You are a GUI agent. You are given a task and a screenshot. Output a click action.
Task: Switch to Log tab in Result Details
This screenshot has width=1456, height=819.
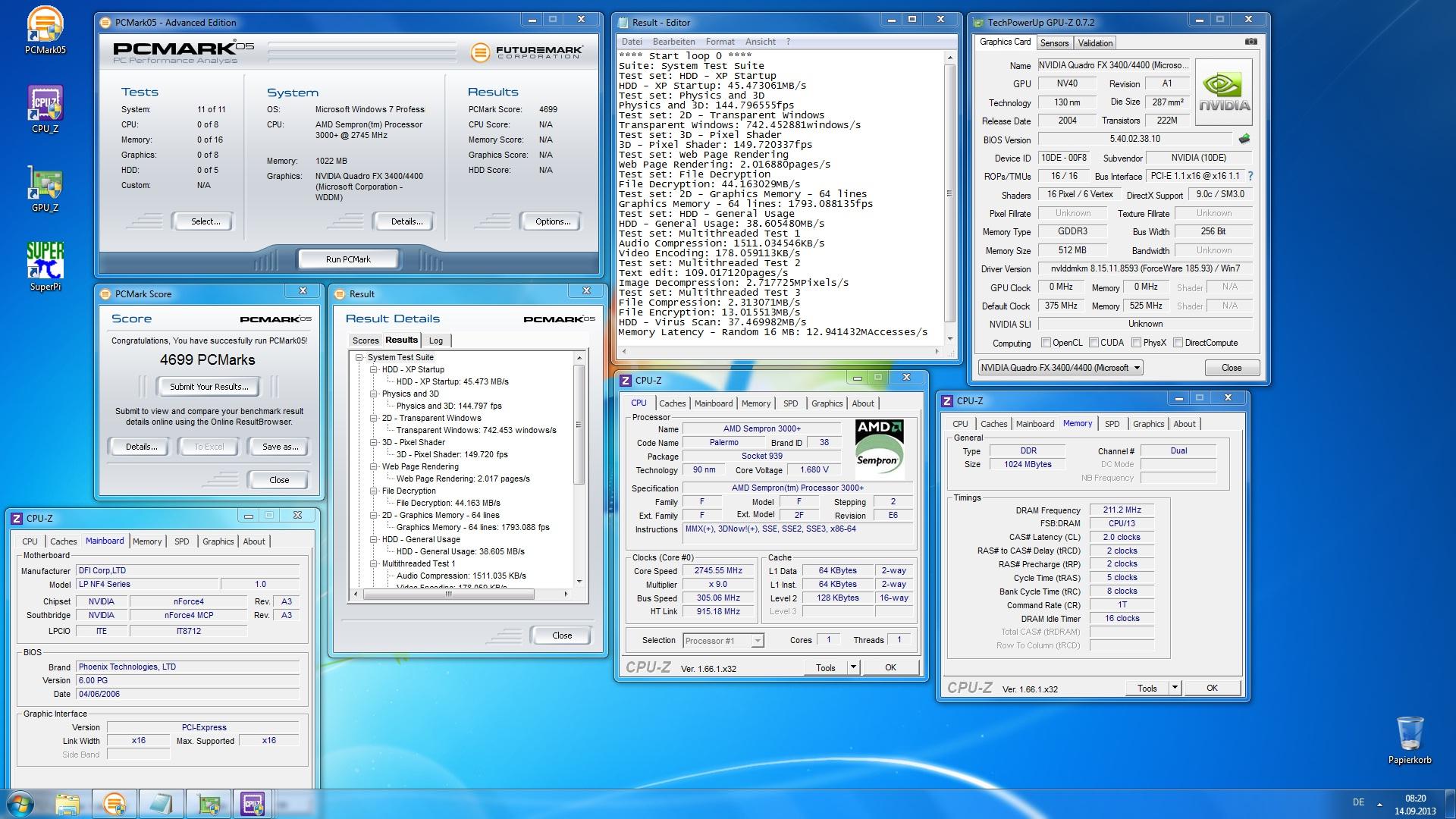[436, 340]
